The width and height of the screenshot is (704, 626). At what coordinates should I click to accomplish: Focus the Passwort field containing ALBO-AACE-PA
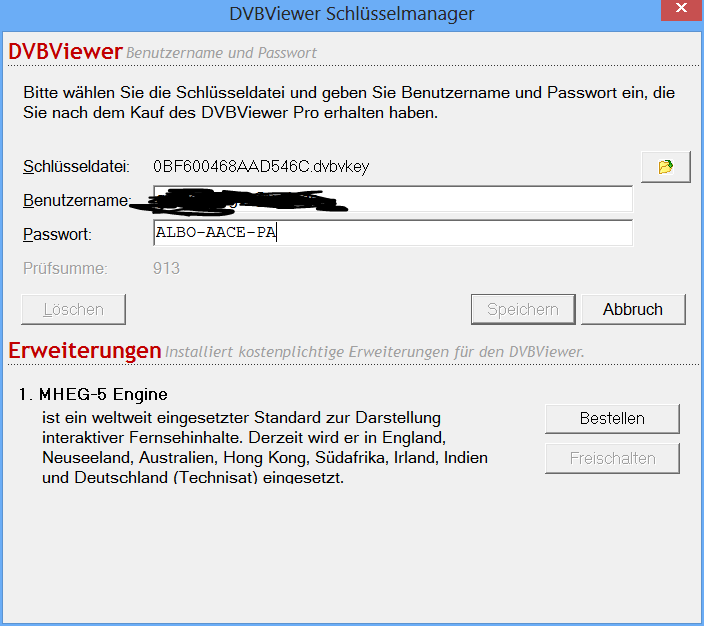[x=393, y=233]
